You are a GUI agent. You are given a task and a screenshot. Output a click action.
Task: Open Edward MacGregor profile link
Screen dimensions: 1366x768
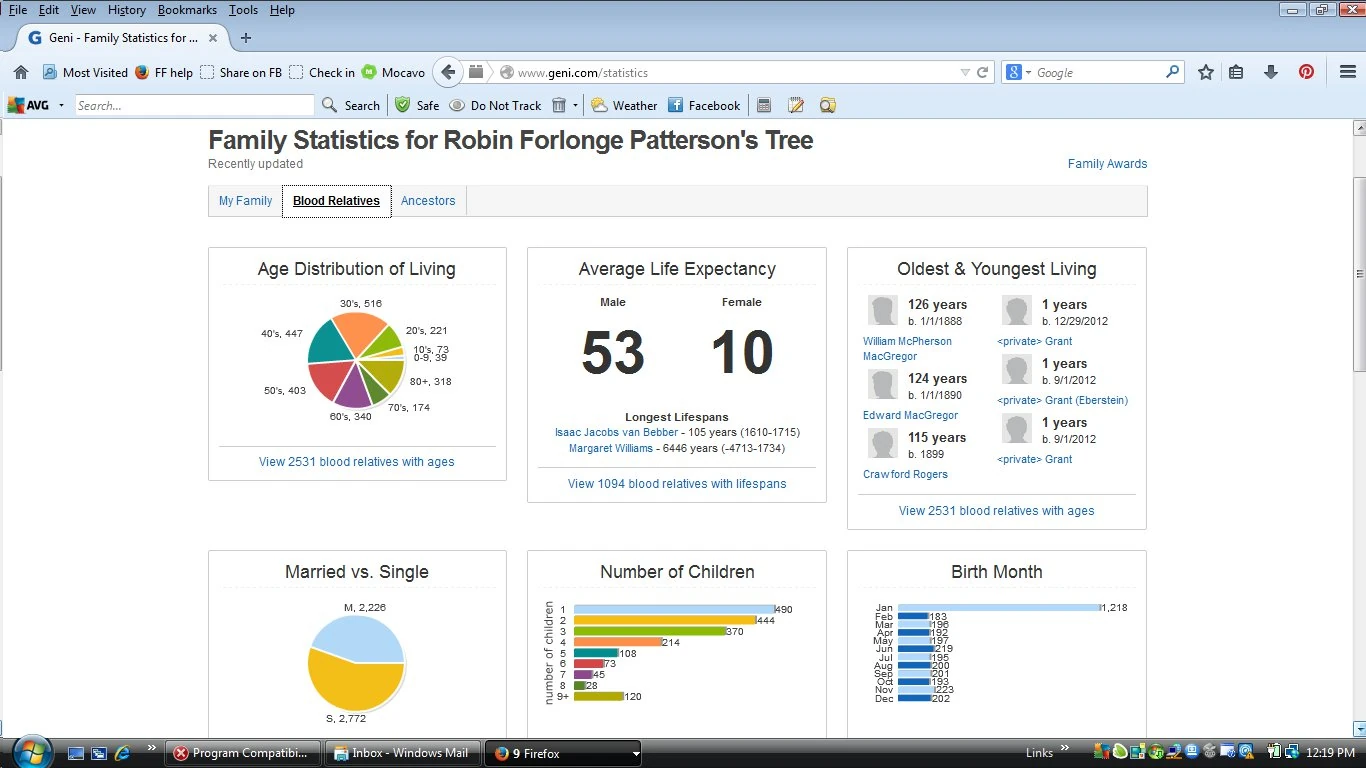[910, 416]
